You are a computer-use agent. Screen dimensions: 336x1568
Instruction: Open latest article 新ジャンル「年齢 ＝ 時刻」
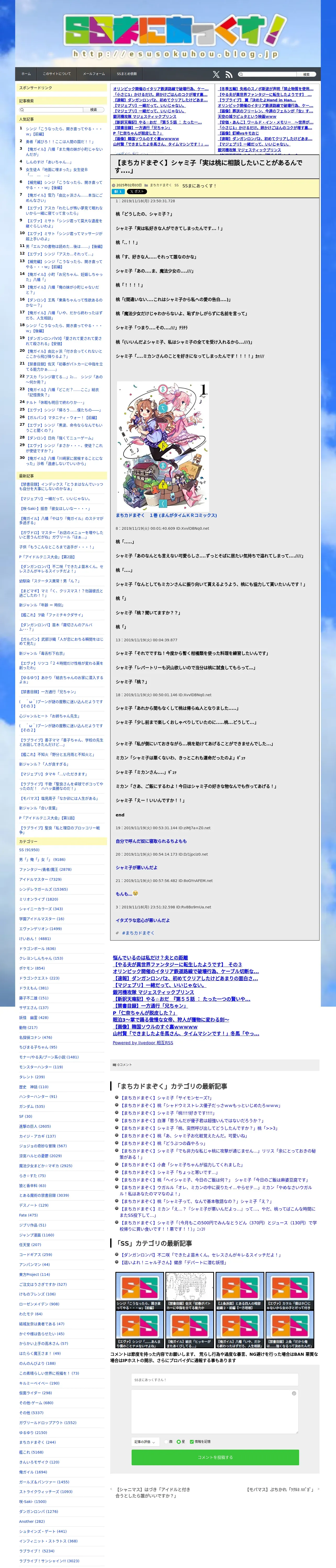tap(41, 605)
